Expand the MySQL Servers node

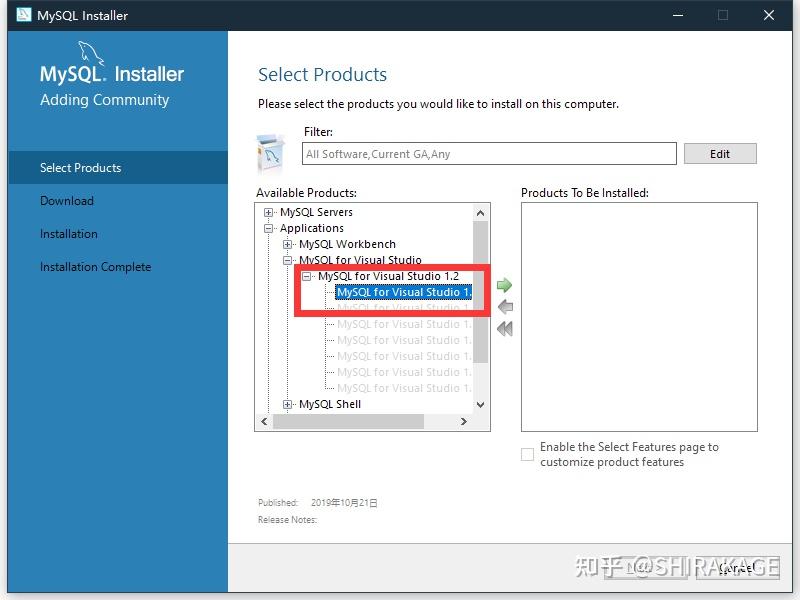(x=268, y=212)
